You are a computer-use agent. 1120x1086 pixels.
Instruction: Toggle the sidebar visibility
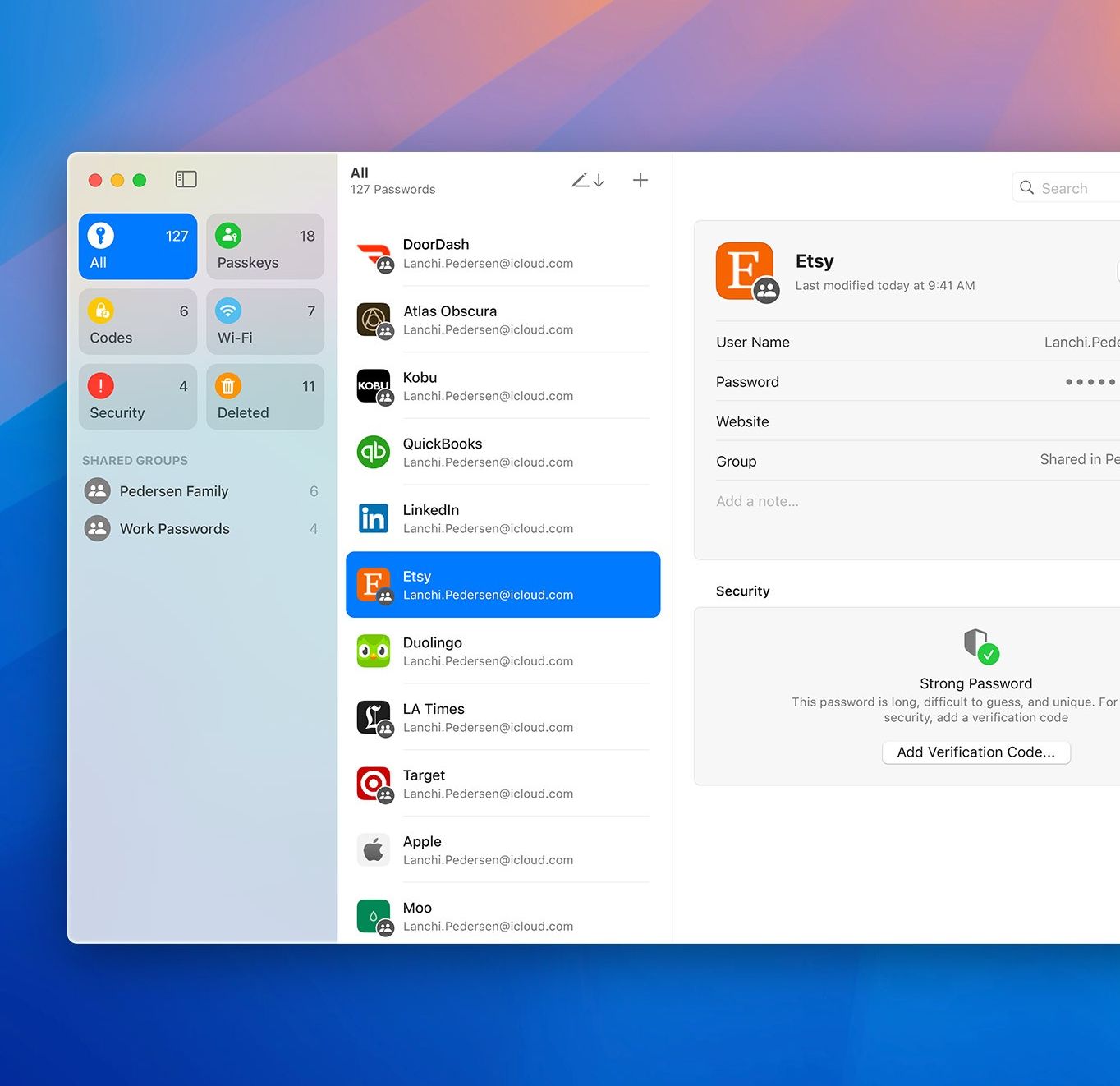[x=186, y=178]
